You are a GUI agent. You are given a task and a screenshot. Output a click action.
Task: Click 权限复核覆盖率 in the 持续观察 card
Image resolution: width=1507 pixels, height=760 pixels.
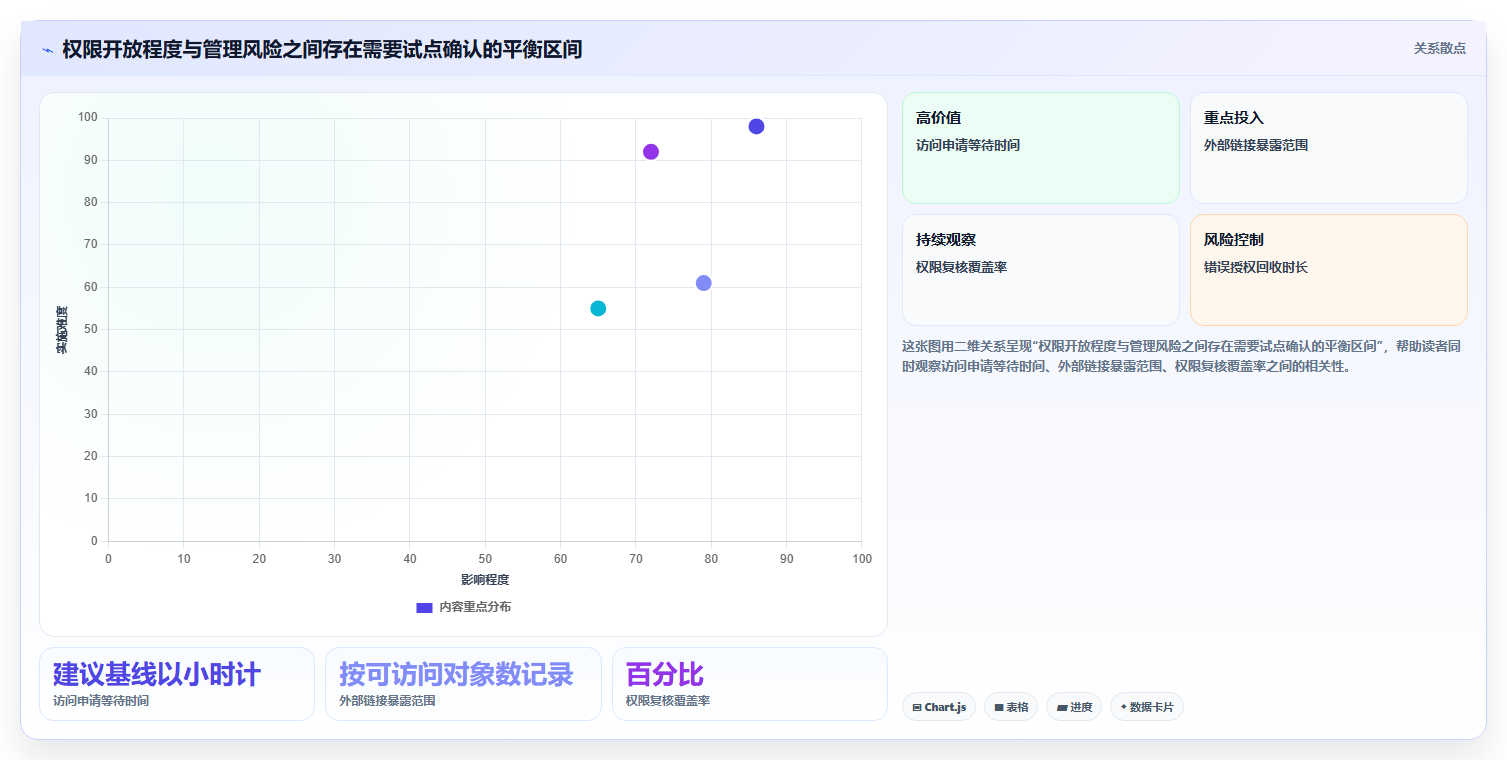click(x=961, y=267)
